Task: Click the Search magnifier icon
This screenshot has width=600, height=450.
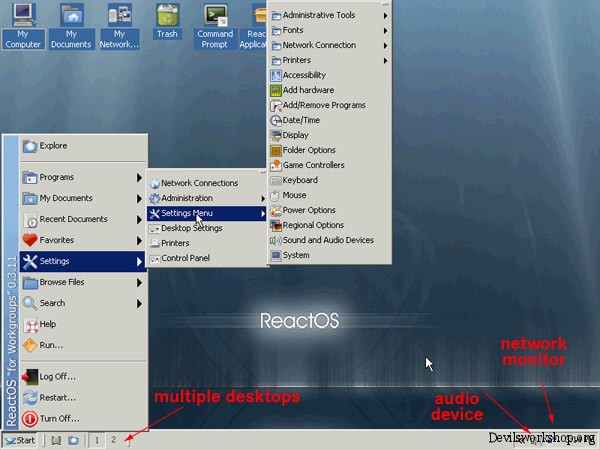Action: [x=30, y=303]
